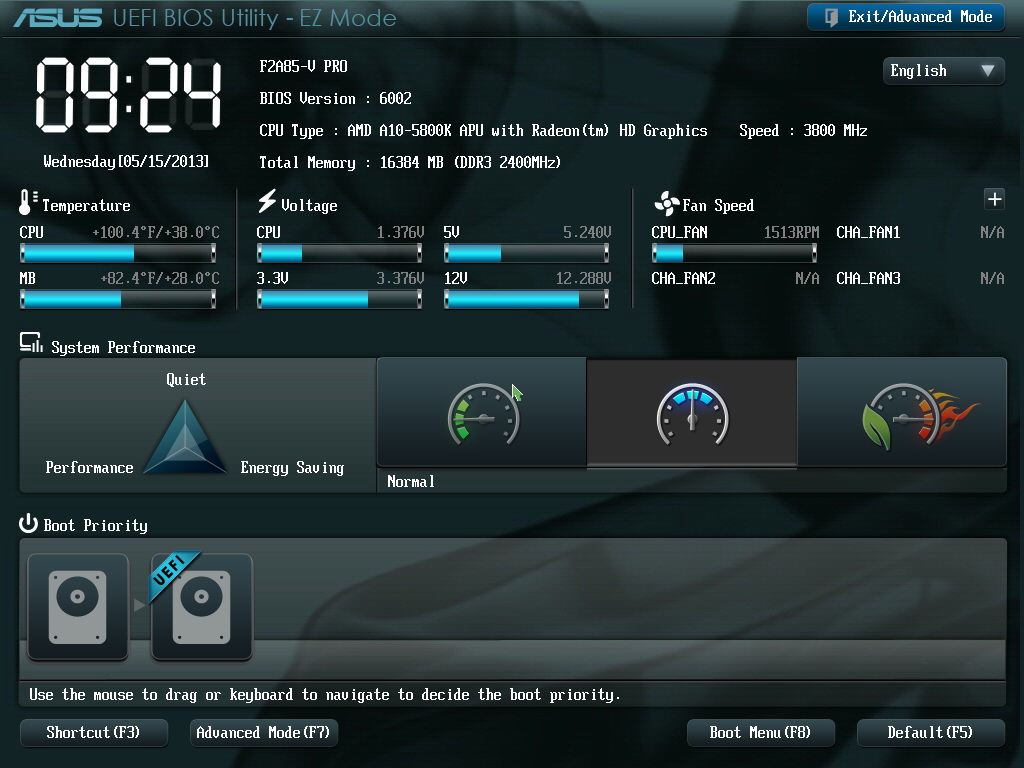This screenshot has height=768, width=1024.
Task: Click the UEFI hard drive boot device
Action: tap(202, 607)
